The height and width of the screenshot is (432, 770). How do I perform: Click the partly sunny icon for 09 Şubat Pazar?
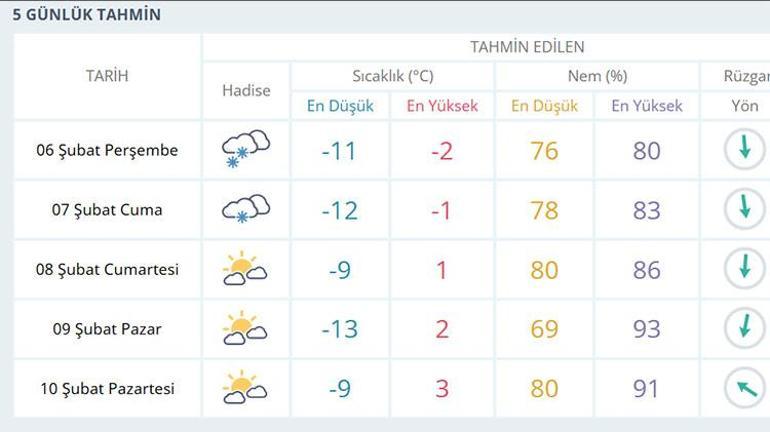click(x=245, y=329)
